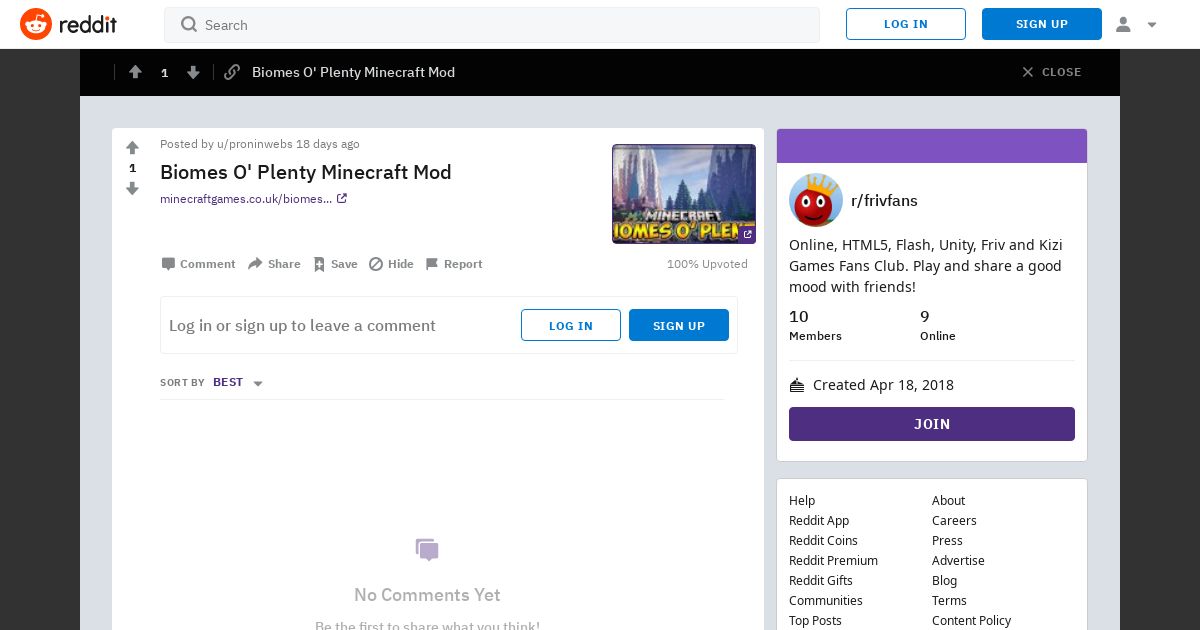
Task: Open the Careers footer link
Action: point(954,521)
